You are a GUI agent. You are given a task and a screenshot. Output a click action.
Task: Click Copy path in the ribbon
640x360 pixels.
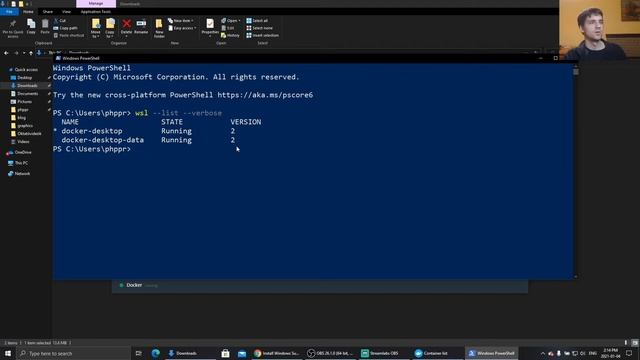(x=65, y=28)
